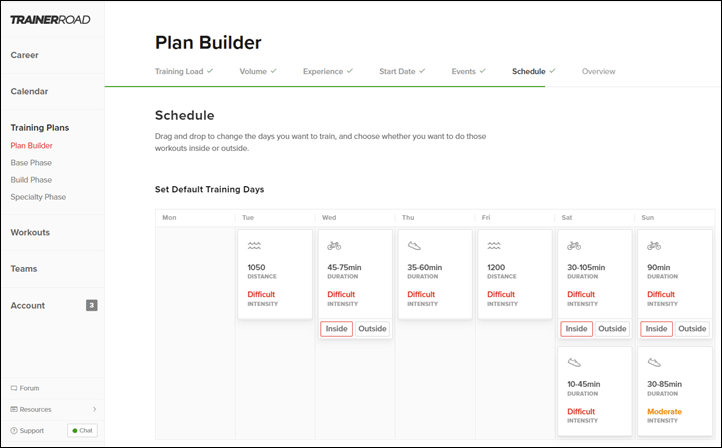Click the swim icon on Tuesday's card
Image resolution: width=722 pixels, height=448 pixels.
click(x=254, y=246)
